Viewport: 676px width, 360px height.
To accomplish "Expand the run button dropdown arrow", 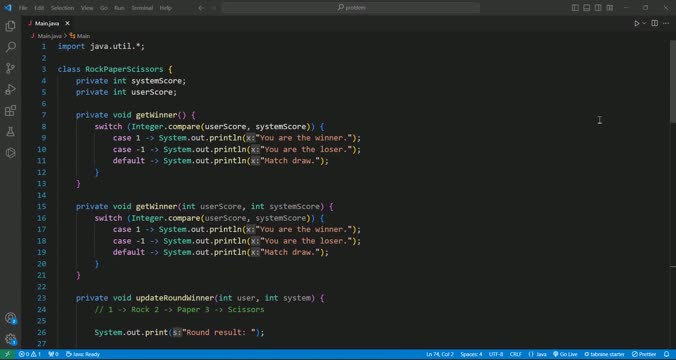I will click(x=644, y=23).
